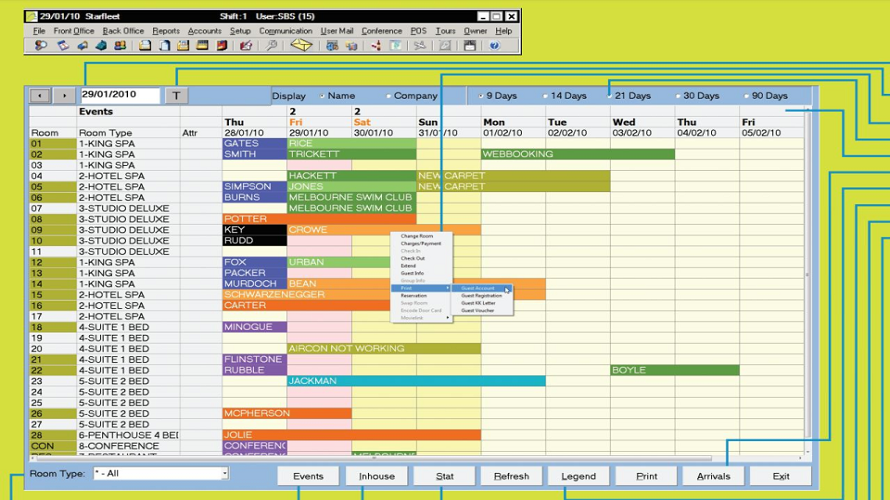Click the date field showing 29/01/2010

120,95
